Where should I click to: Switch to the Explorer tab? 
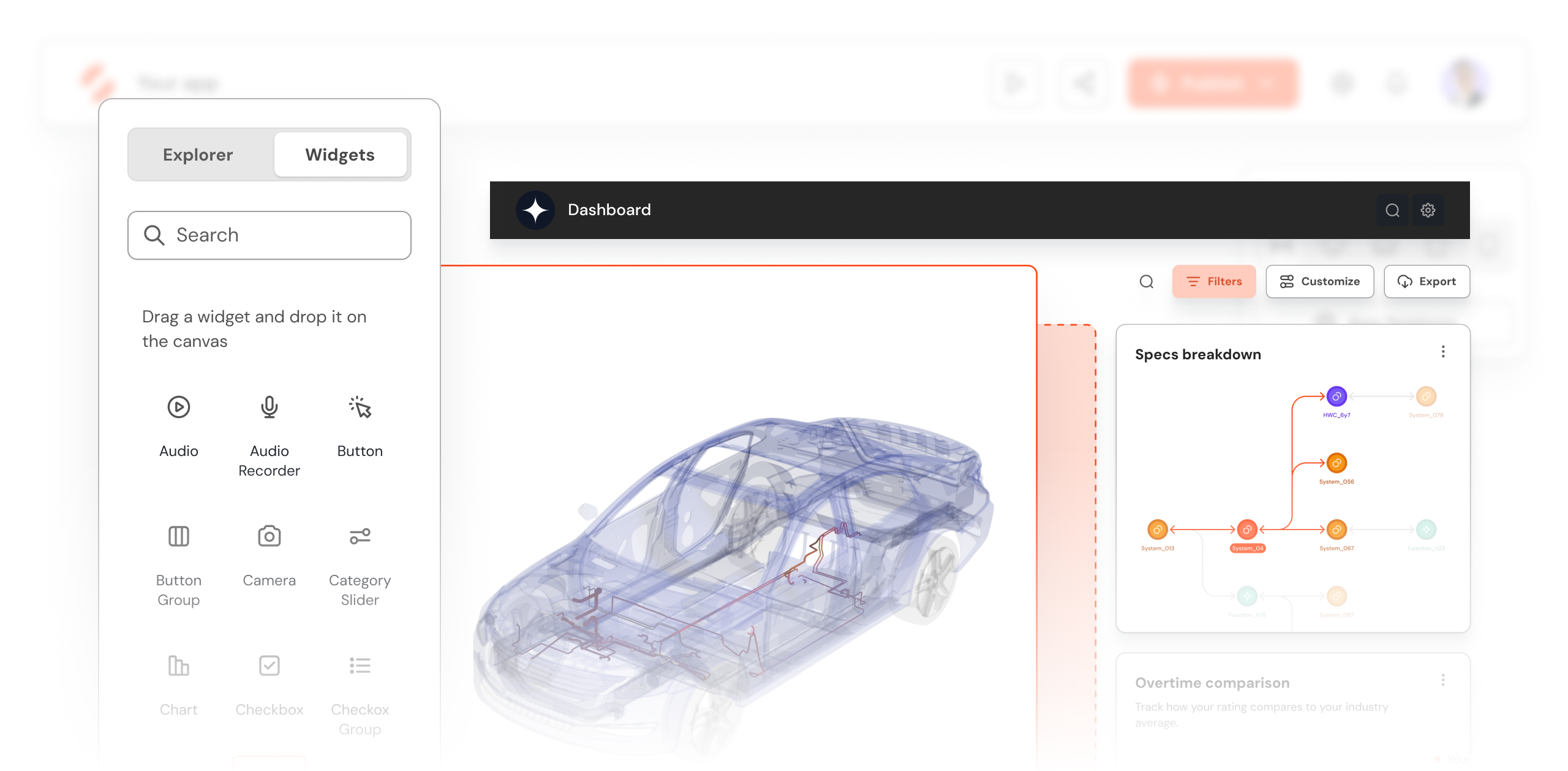coord(197,154)
